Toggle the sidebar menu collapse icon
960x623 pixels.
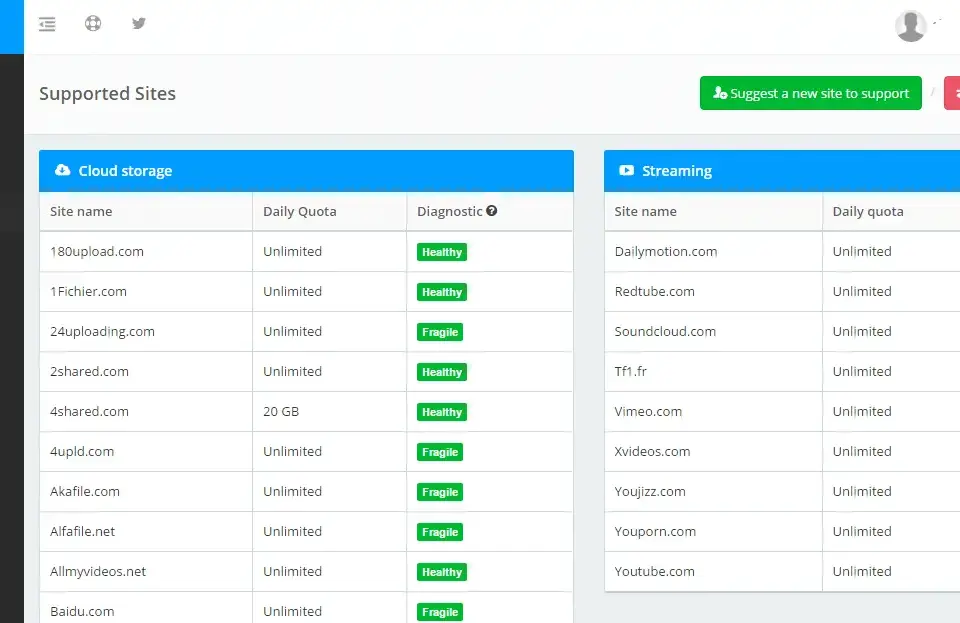(47, 24)
